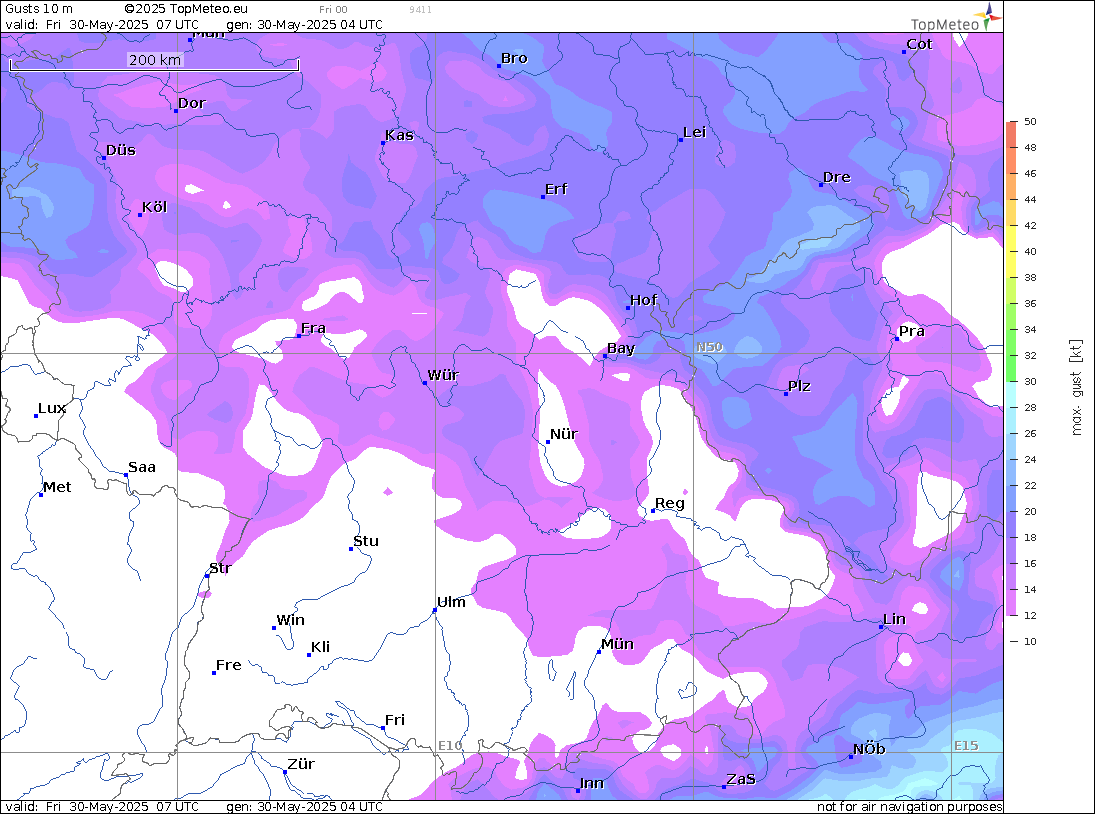Screen dimensions: 1095x814
Task: Select the Ulm city marker
Action: [x=435, y=610]
